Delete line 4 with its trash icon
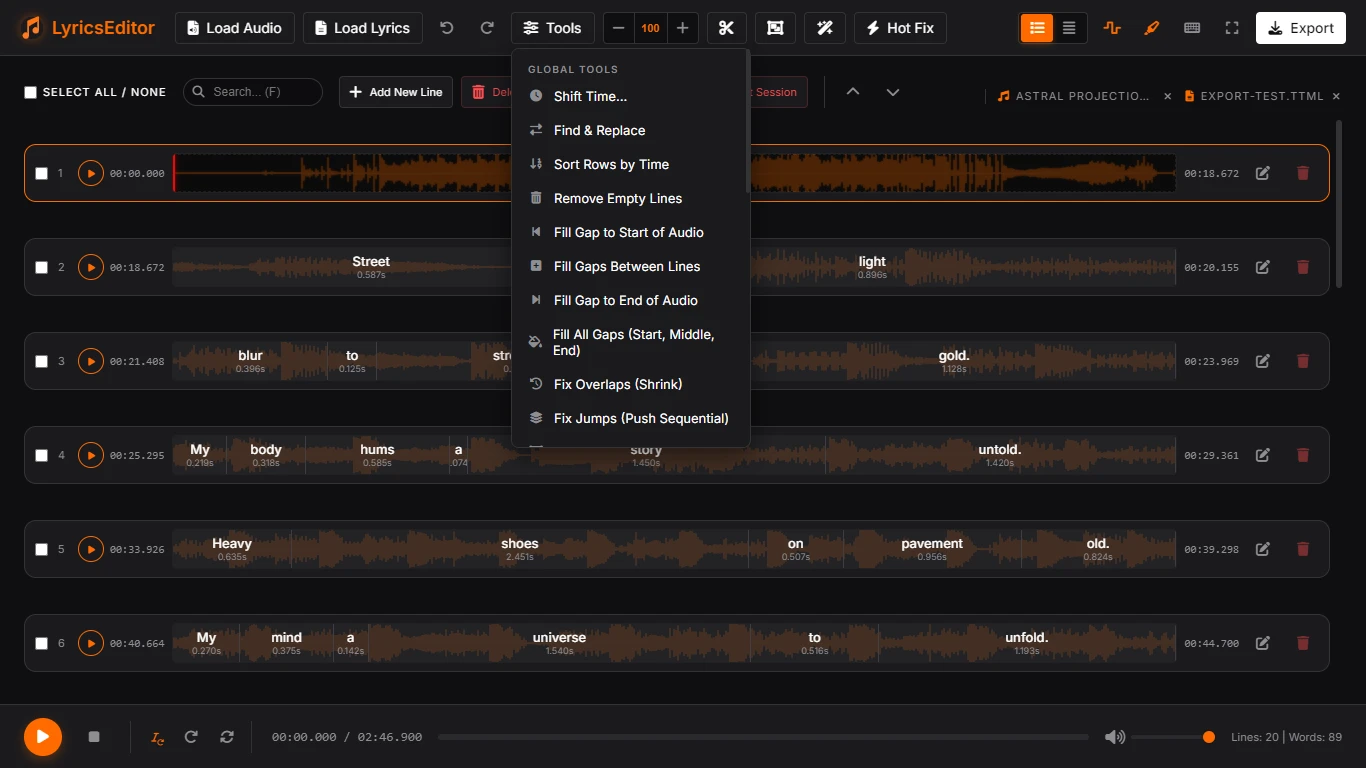The width and height of the screenshot is (1366, 768). pyautogui.click(x=1303, y=455)
